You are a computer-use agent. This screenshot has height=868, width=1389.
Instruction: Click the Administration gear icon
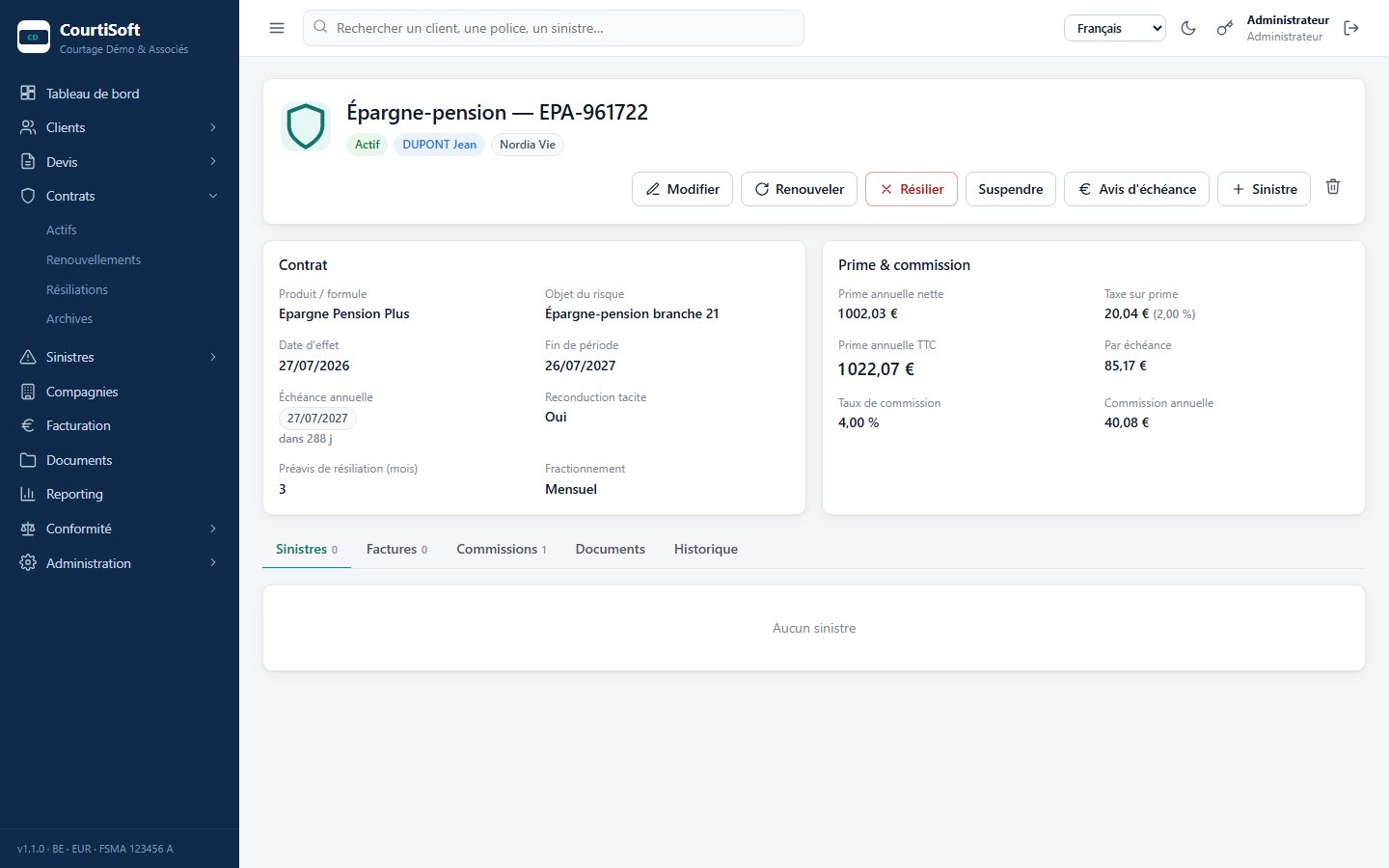point(28,563)
